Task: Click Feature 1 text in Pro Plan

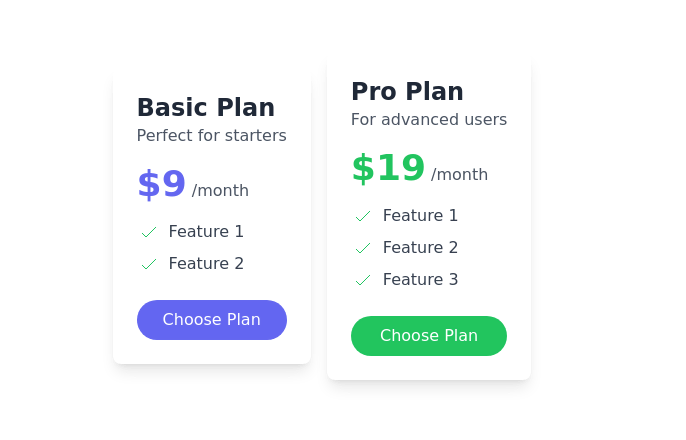Action: coord(420,216)
